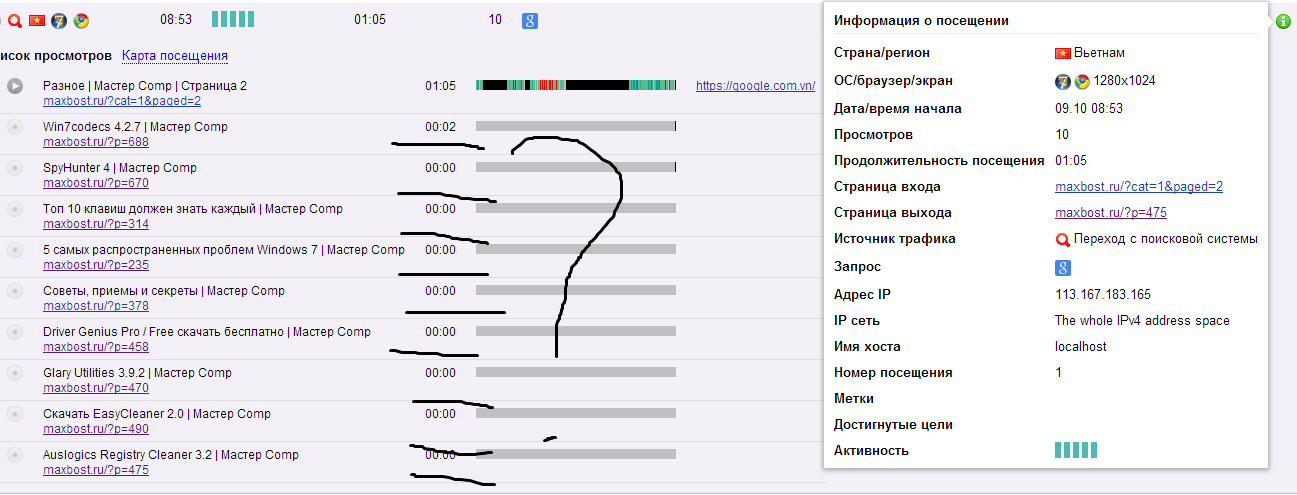The height and width of the screenshot is (495, 1297).
Task: Click the Windows 7 icon in the ОС/браузер/экран row
Action: (1063, 81)
